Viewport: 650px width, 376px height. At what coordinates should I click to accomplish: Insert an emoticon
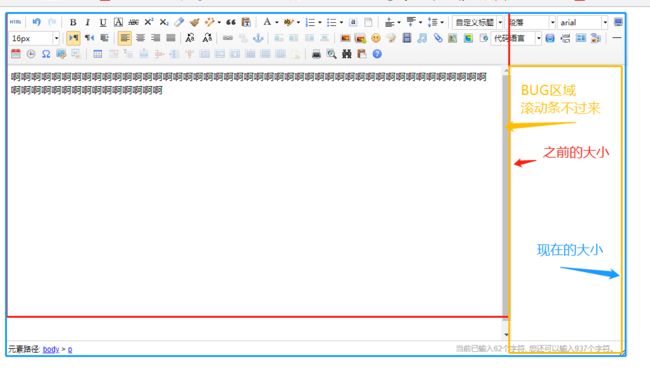point(376,38)
